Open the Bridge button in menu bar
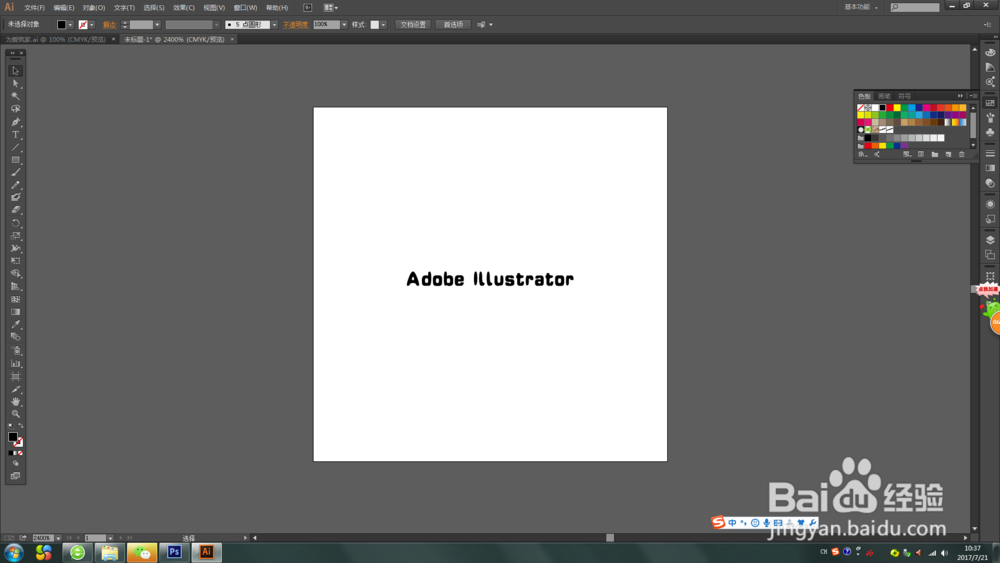 (x=307, y=8)
